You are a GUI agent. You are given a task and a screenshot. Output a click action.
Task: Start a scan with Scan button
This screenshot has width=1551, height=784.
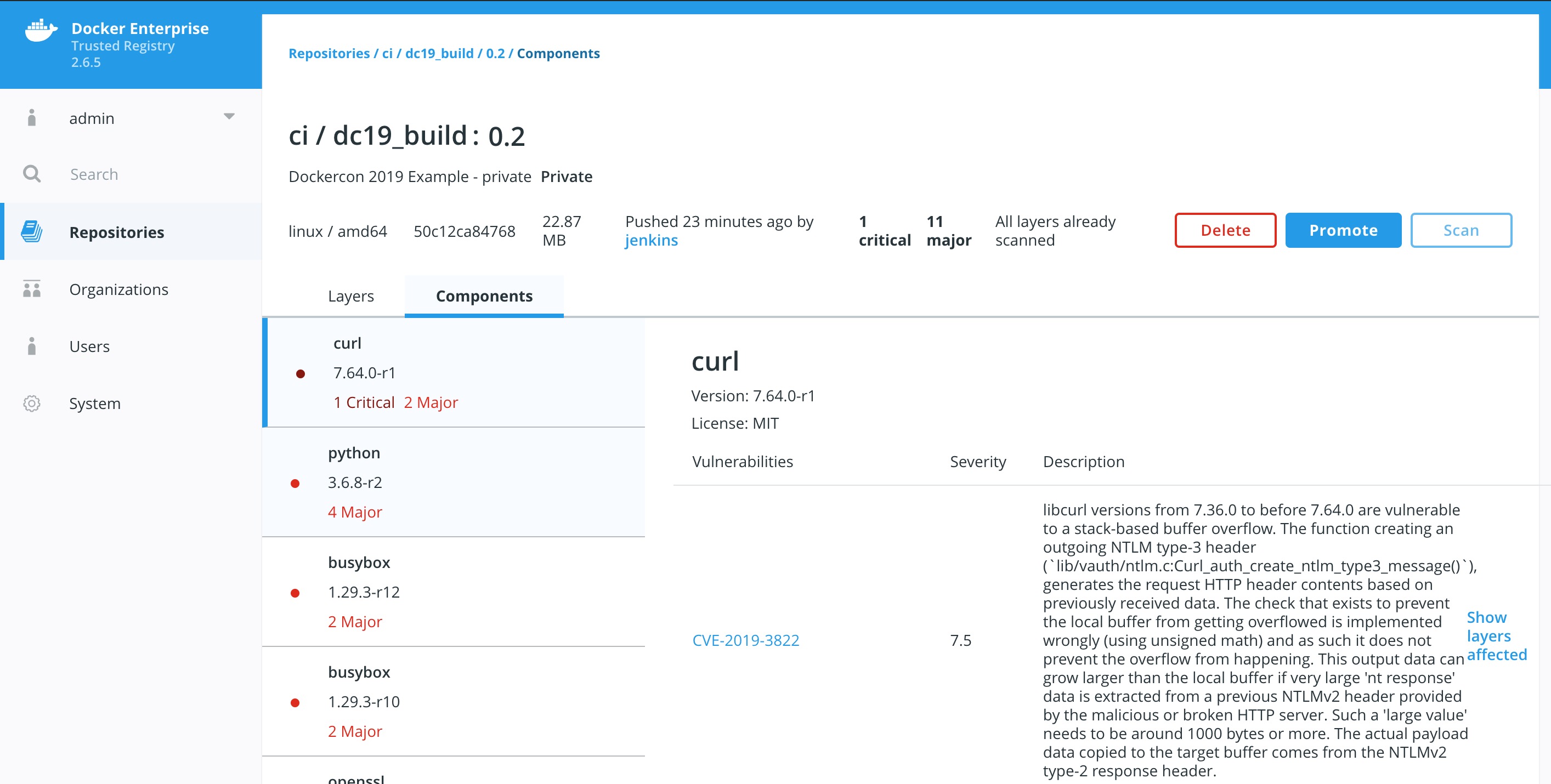pos(1460,230)
